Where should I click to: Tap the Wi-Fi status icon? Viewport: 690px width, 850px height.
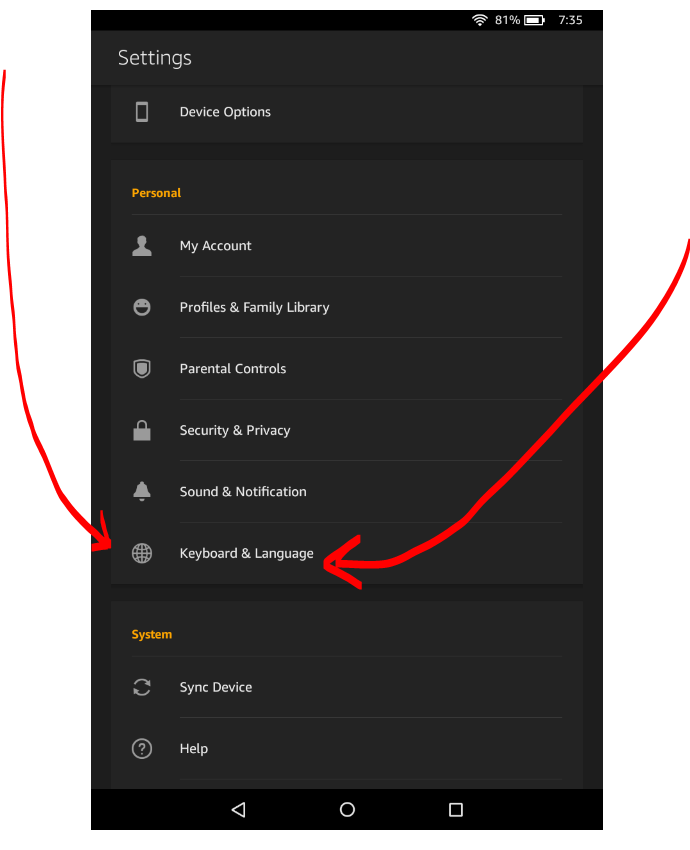[x=480, y=20]
